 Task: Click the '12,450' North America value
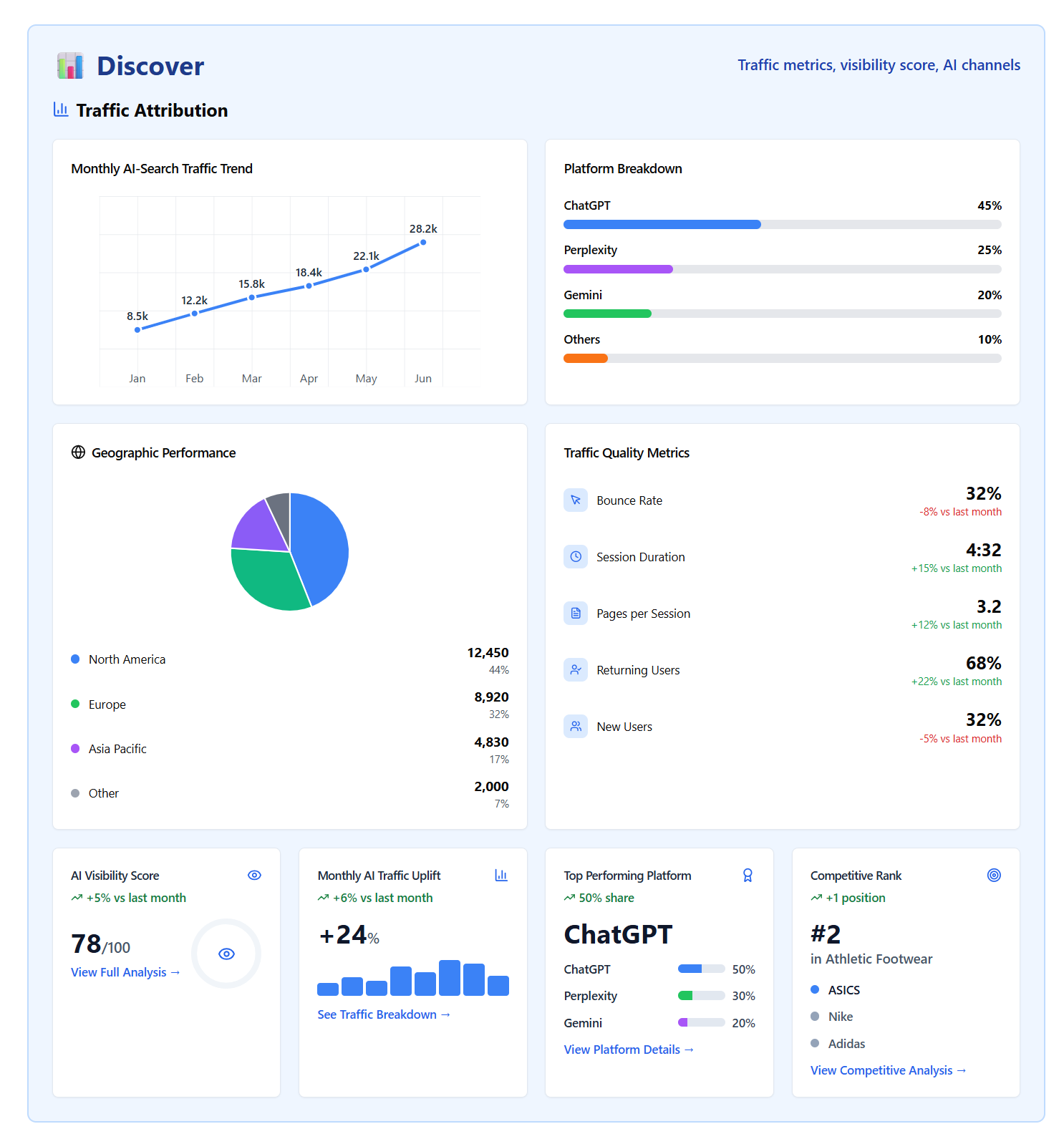(488, 652)
